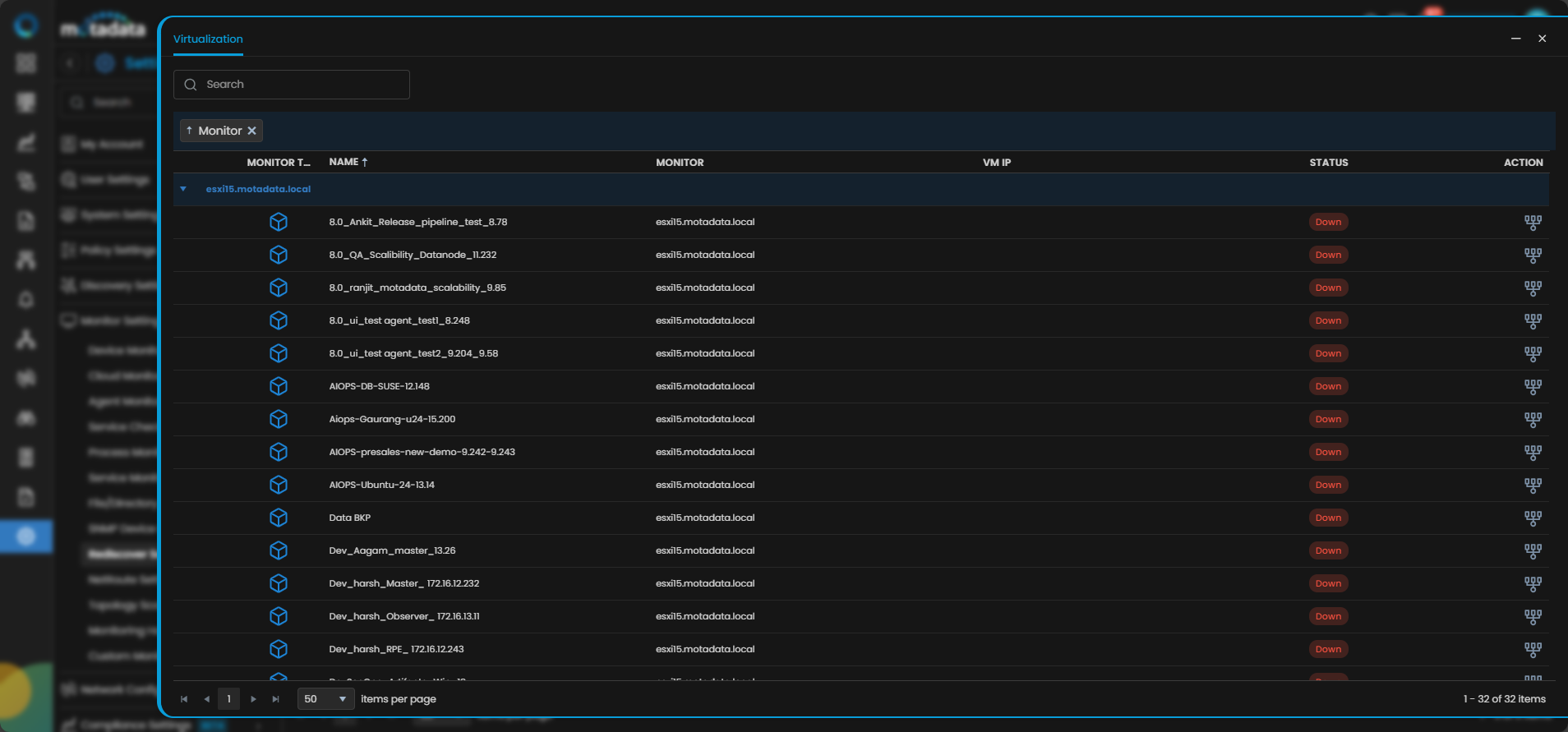
Task: Go to the previous page
Action: [x=206, y=699]
